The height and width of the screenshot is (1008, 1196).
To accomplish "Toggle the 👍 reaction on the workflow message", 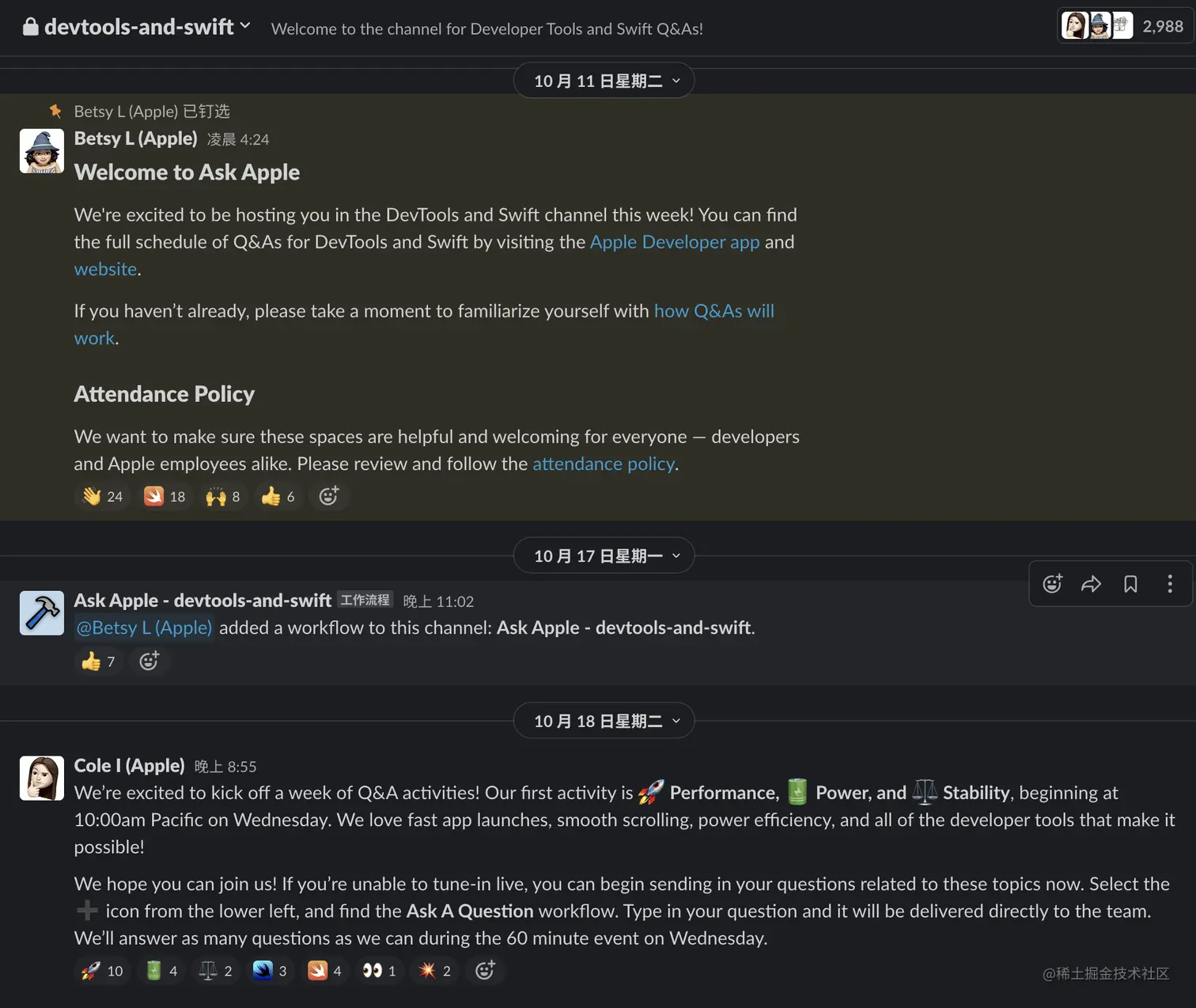I will pos(97,661).
